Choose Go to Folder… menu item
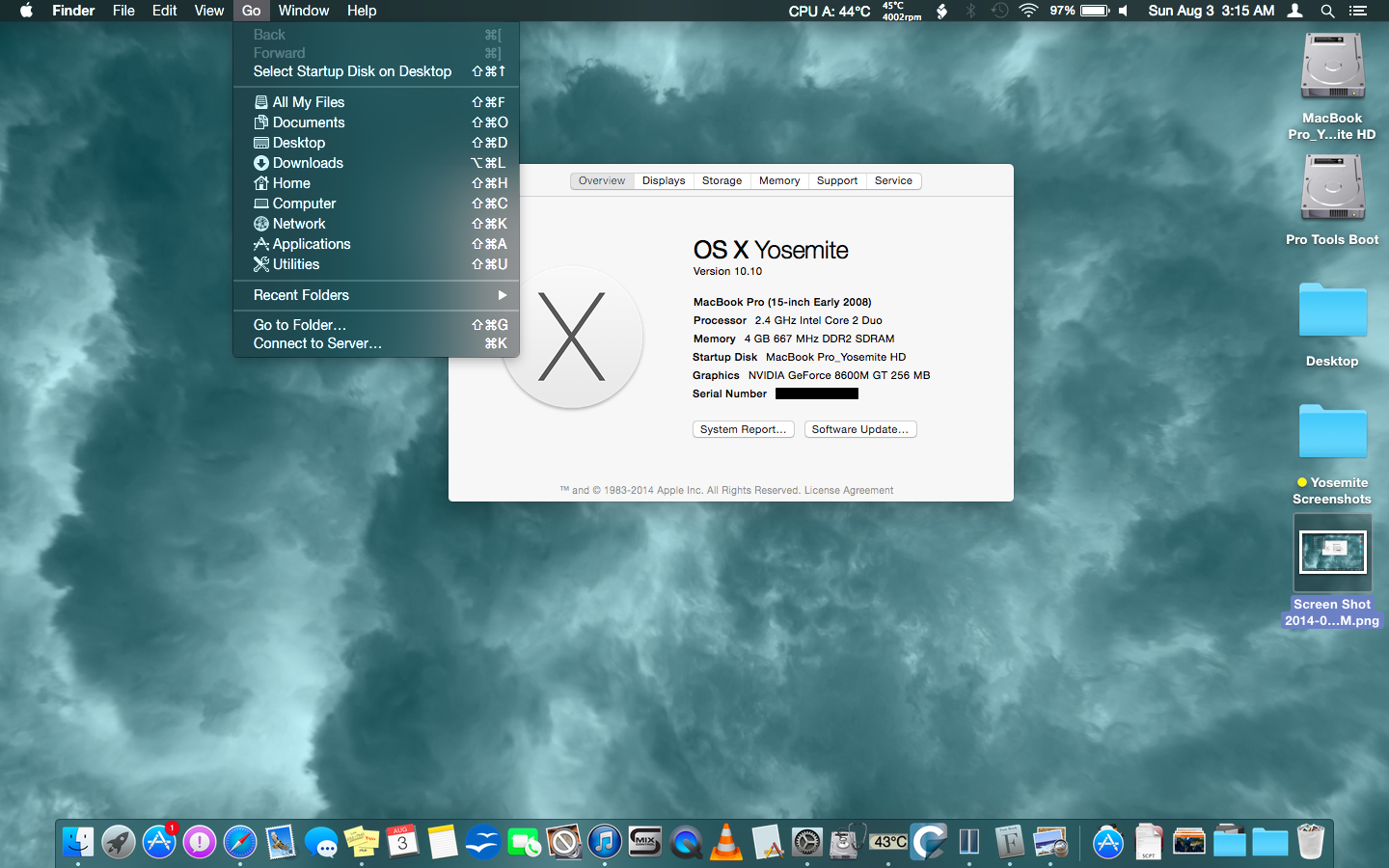1389x868 pixels. pos(376,325)
